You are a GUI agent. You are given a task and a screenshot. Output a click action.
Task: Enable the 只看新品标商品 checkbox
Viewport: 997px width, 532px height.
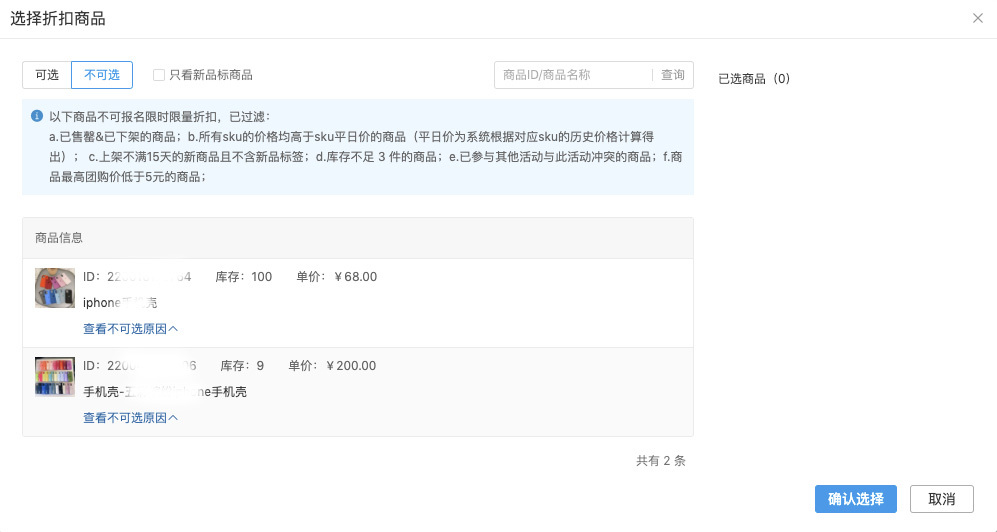coord(159,75)
